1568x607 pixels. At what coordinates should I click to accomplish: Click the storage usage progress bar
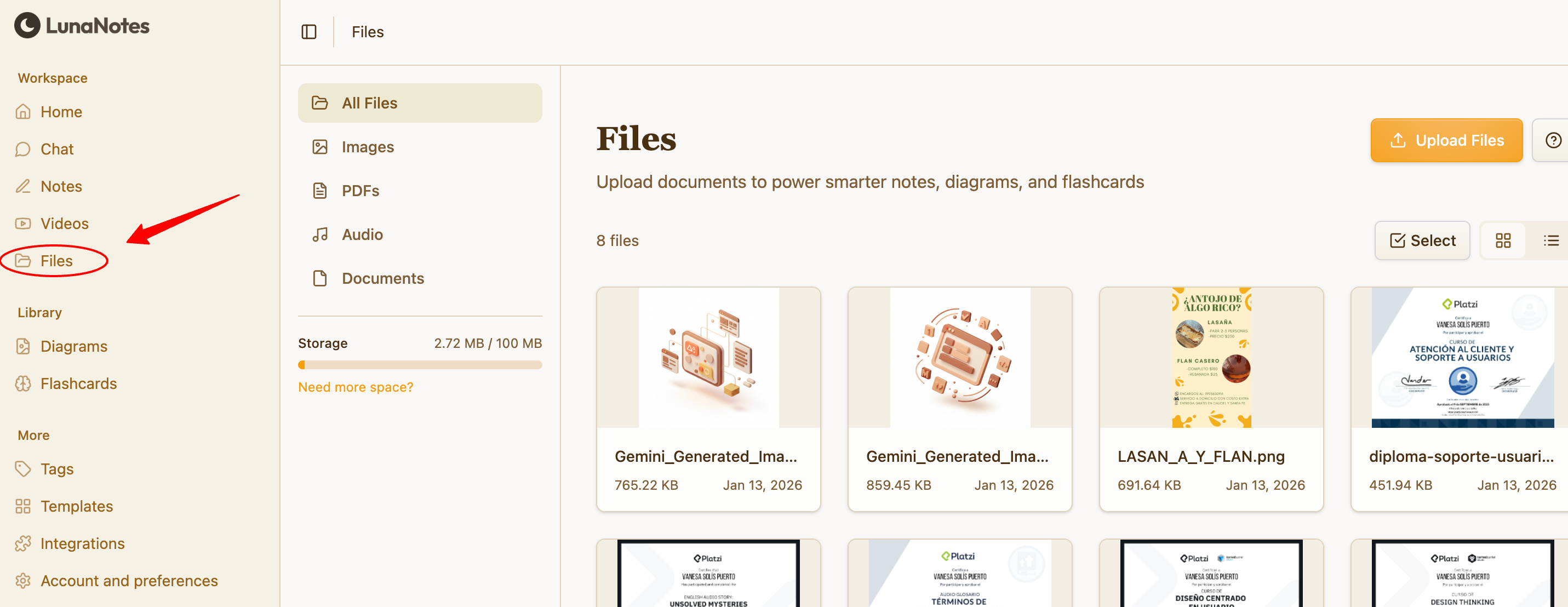click(x=419, y=365)
